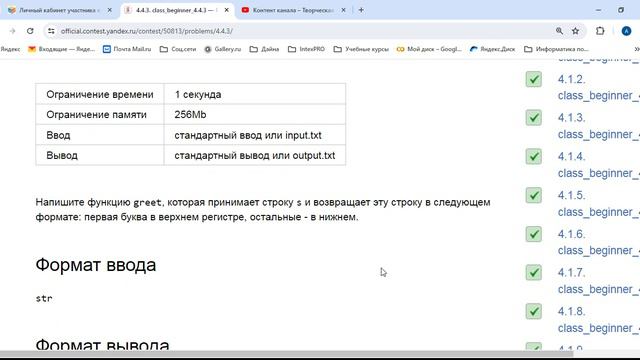Open the Мой диск – Google bookmark

click(429, 49)
